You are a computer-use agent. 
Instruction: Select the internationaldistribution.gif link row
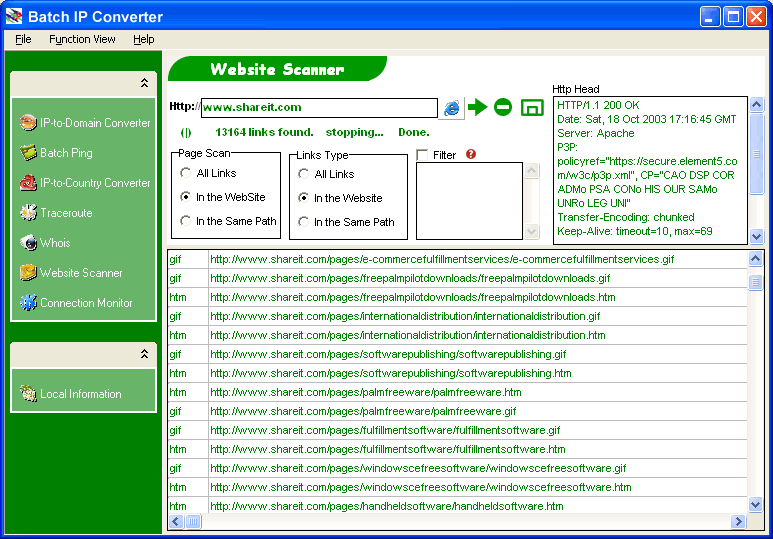(457, 317)
